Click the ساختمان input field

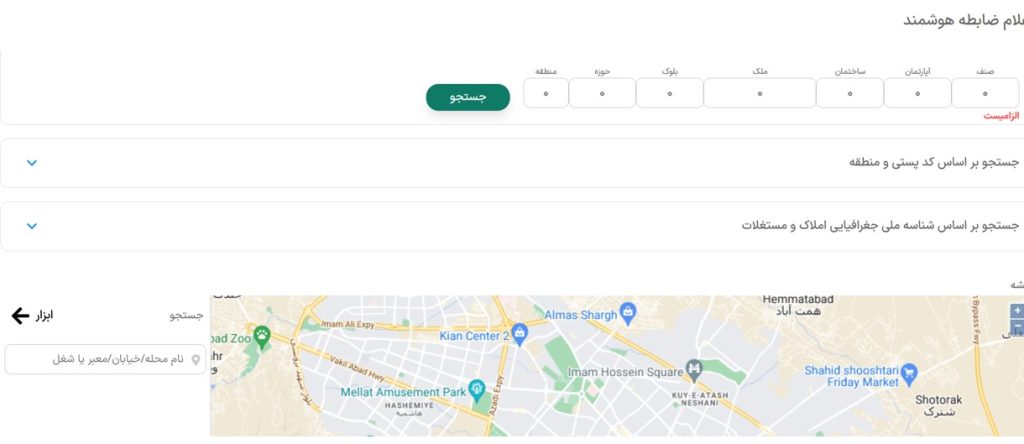coord(850,93)
